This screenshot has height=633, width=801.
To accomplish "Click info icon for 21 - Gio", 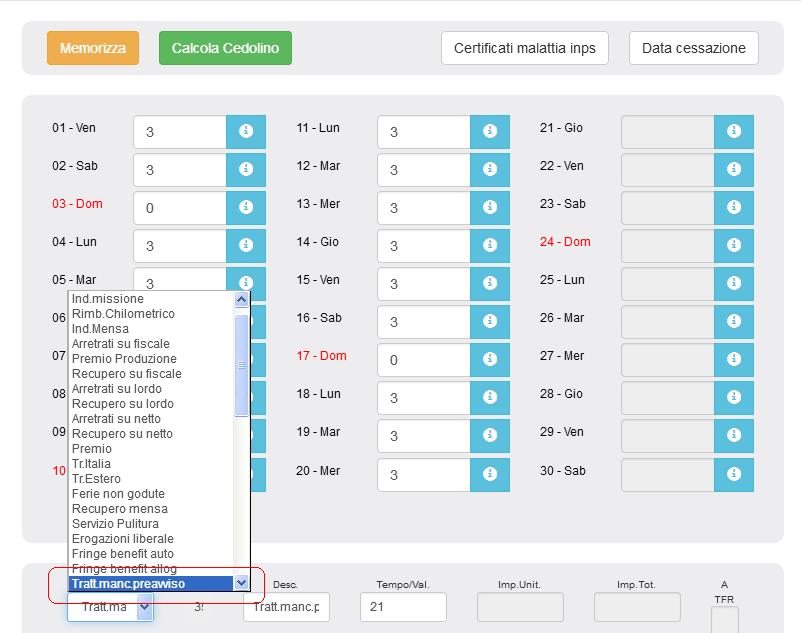I will click(733, 132).
